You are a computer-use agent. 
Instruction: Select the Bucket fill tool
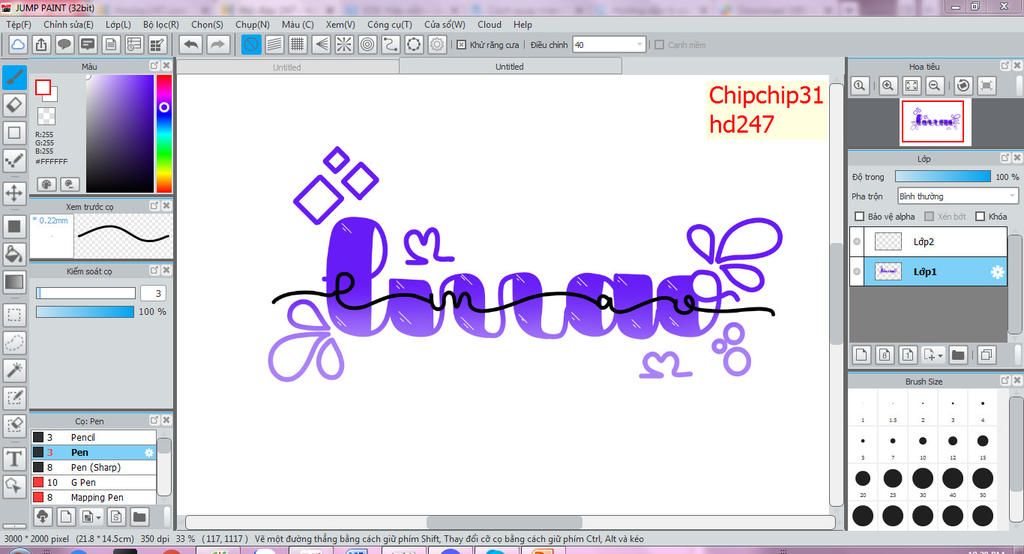click(x=14, y=254)
